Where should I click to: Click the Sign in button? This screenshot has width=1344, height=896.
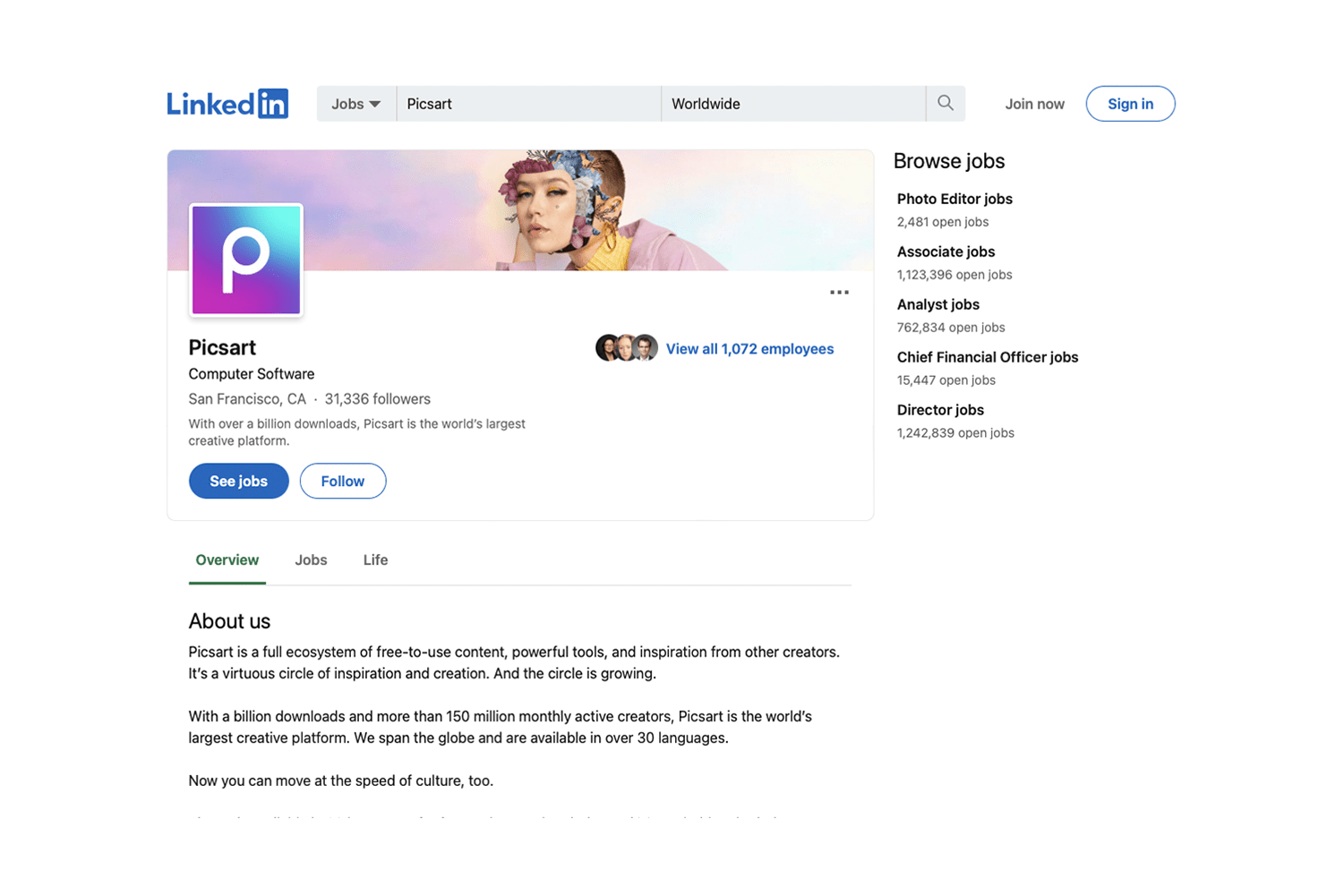coord(1130,103)
